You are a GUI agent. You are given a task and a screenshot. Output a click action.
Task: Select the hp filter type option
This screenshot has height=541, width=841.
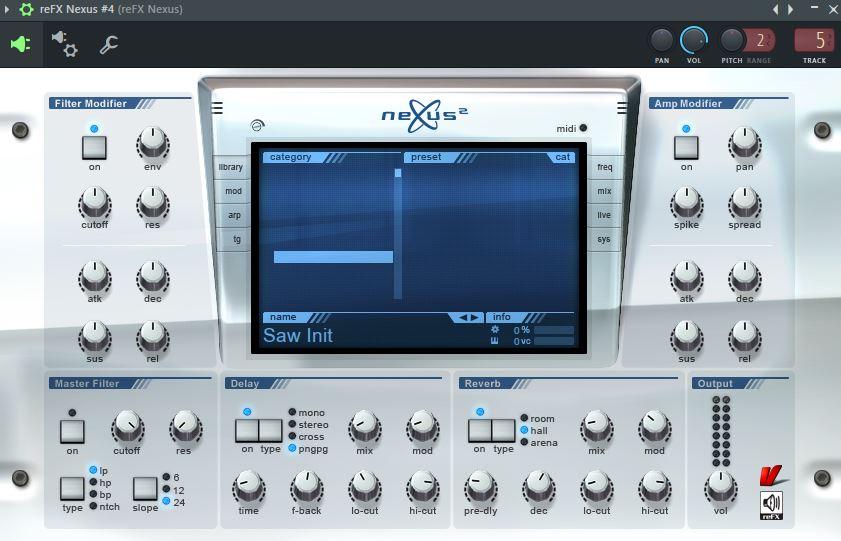click(94, 482)
